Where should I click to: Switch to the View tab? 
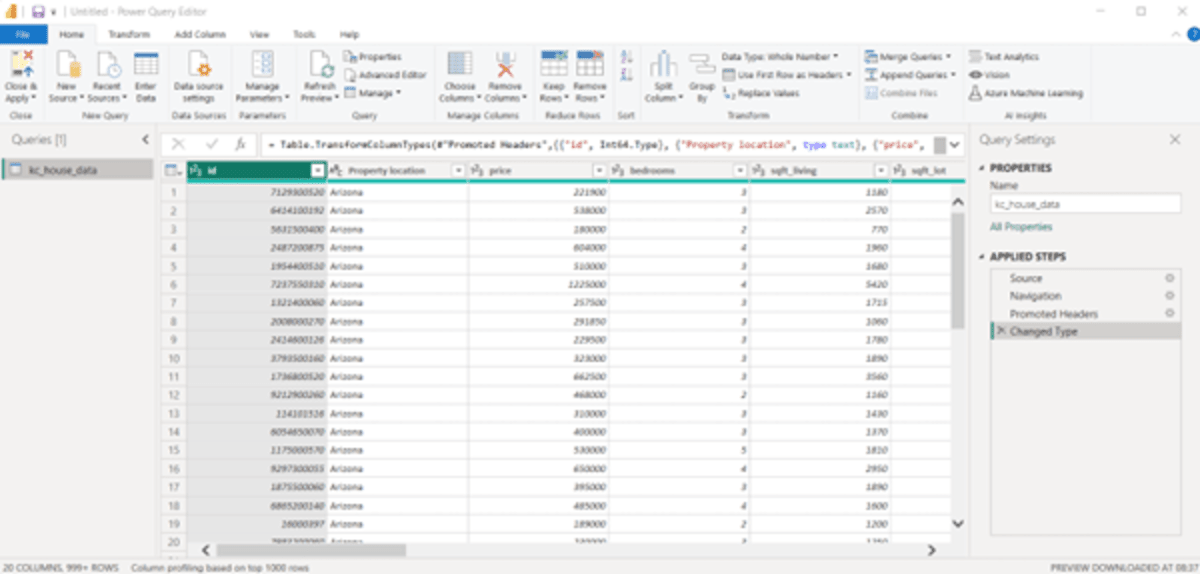(260, 34)
